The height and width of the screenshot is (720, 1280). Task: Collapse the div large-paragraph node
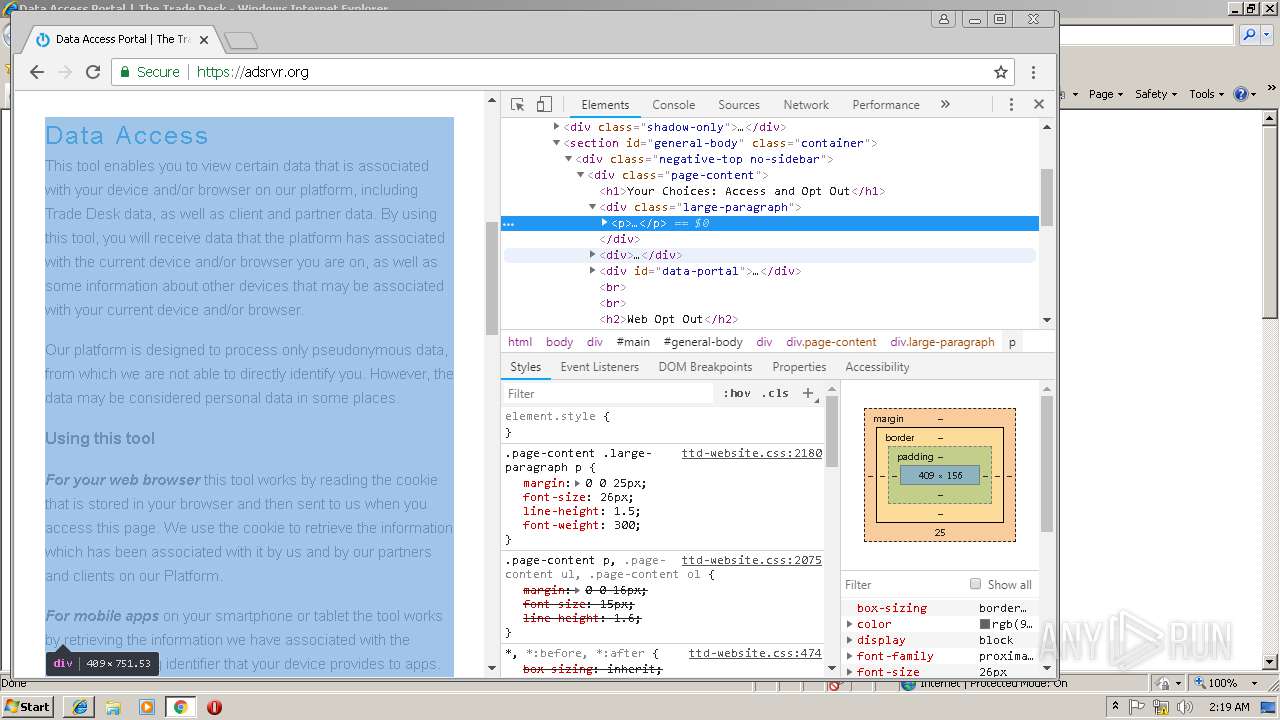pyautogui.click(x=593, y=207)
